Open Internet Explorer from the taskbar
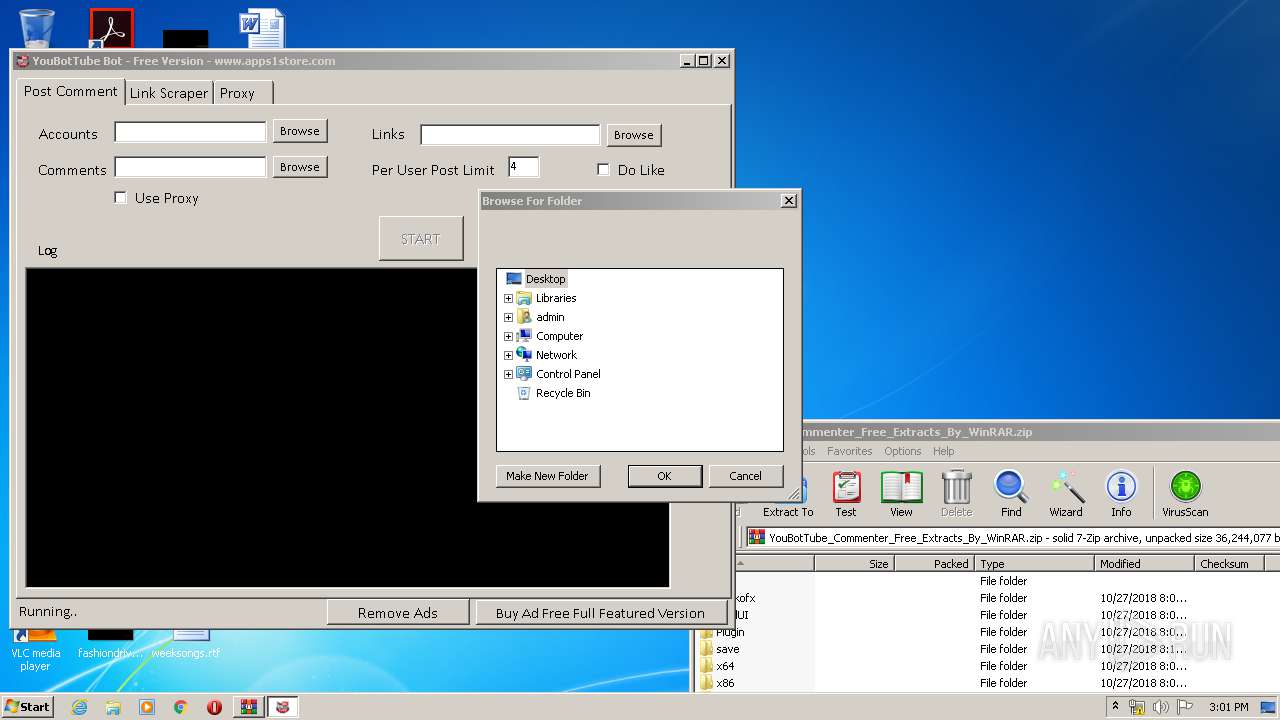The image size is (1280, 720). (79, 707)
